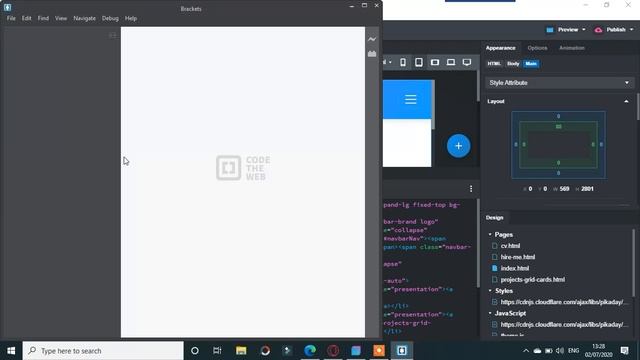The width and height of the screenshot is (640, 360).
Task: Select the pikaday stylesheet link under Styles
Action: pyautogui.click(x=563, y=302)
